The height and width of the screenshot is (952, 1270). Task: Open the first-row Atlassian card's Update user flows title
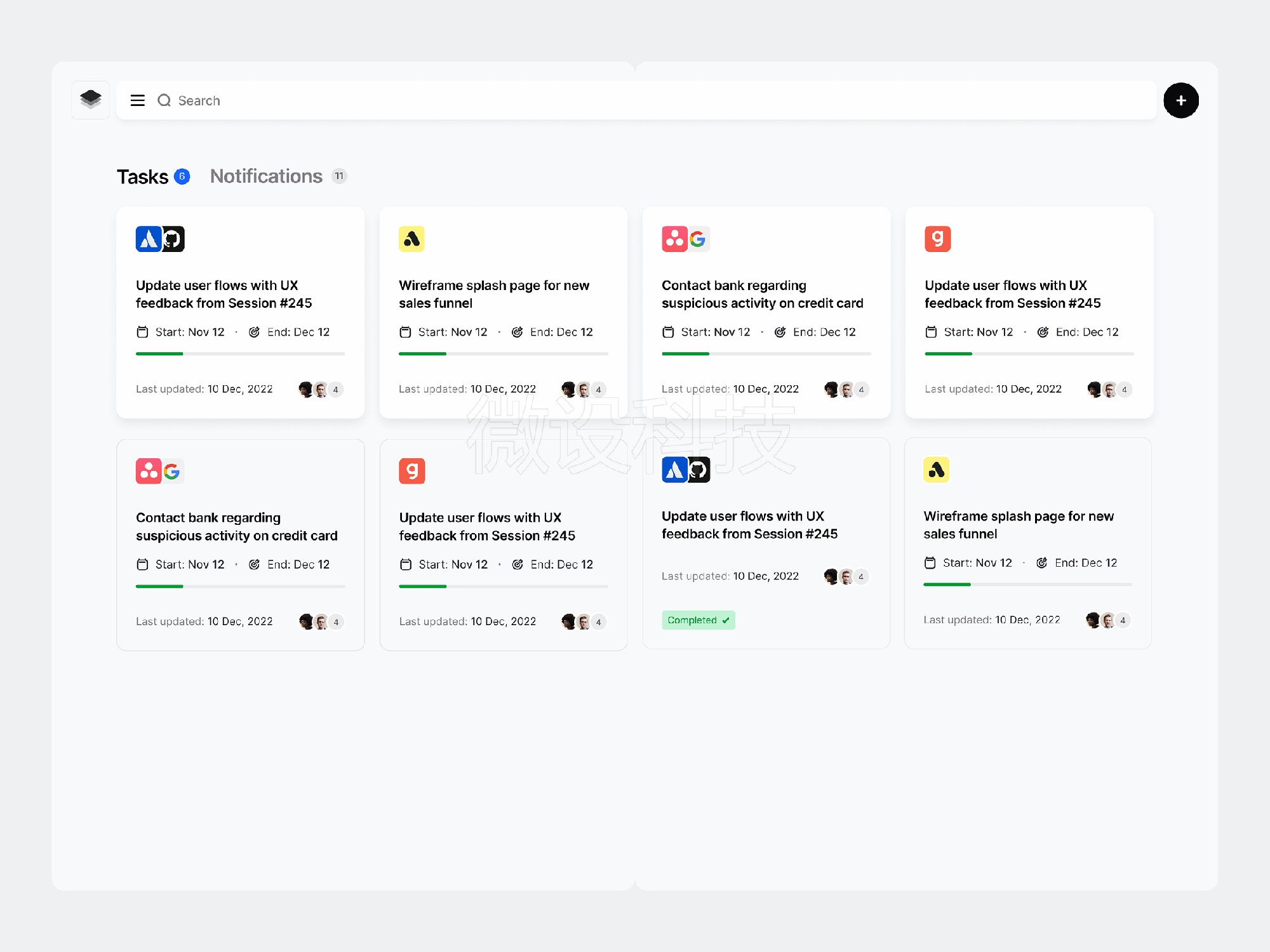[x=224, y=294]
